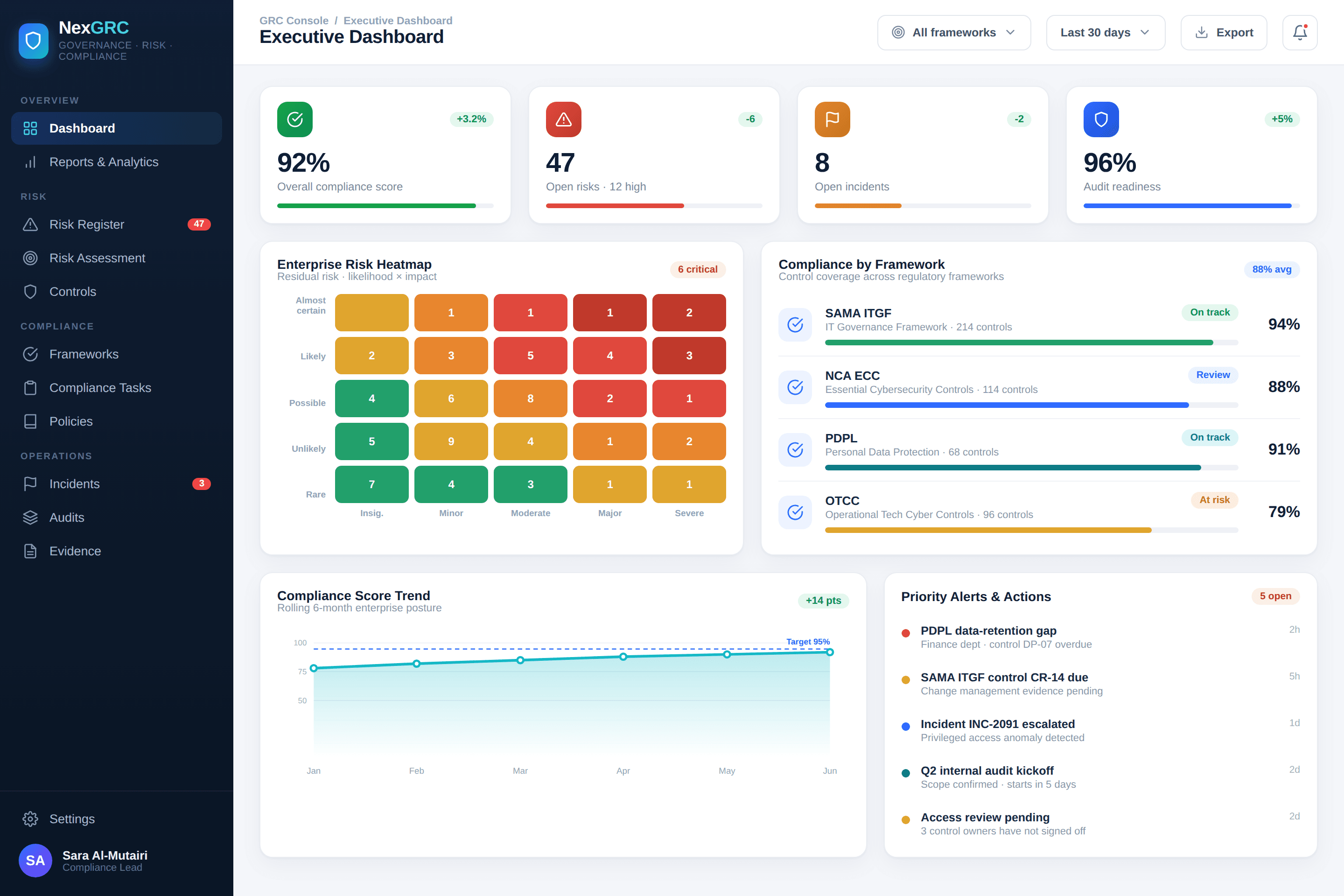The height and width of the screenshot is (896, 1344).
Task: Open the All frameworks dropdown
Action: [x=954, y=33]
